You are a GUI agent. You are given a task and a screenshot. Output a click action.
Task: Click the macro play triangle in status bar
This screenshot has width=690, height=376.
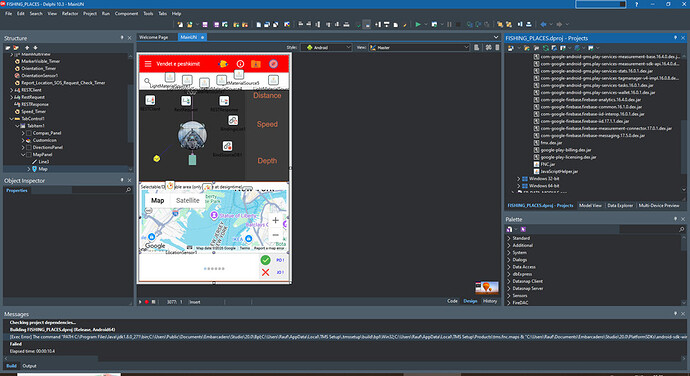tap(140, 302)
